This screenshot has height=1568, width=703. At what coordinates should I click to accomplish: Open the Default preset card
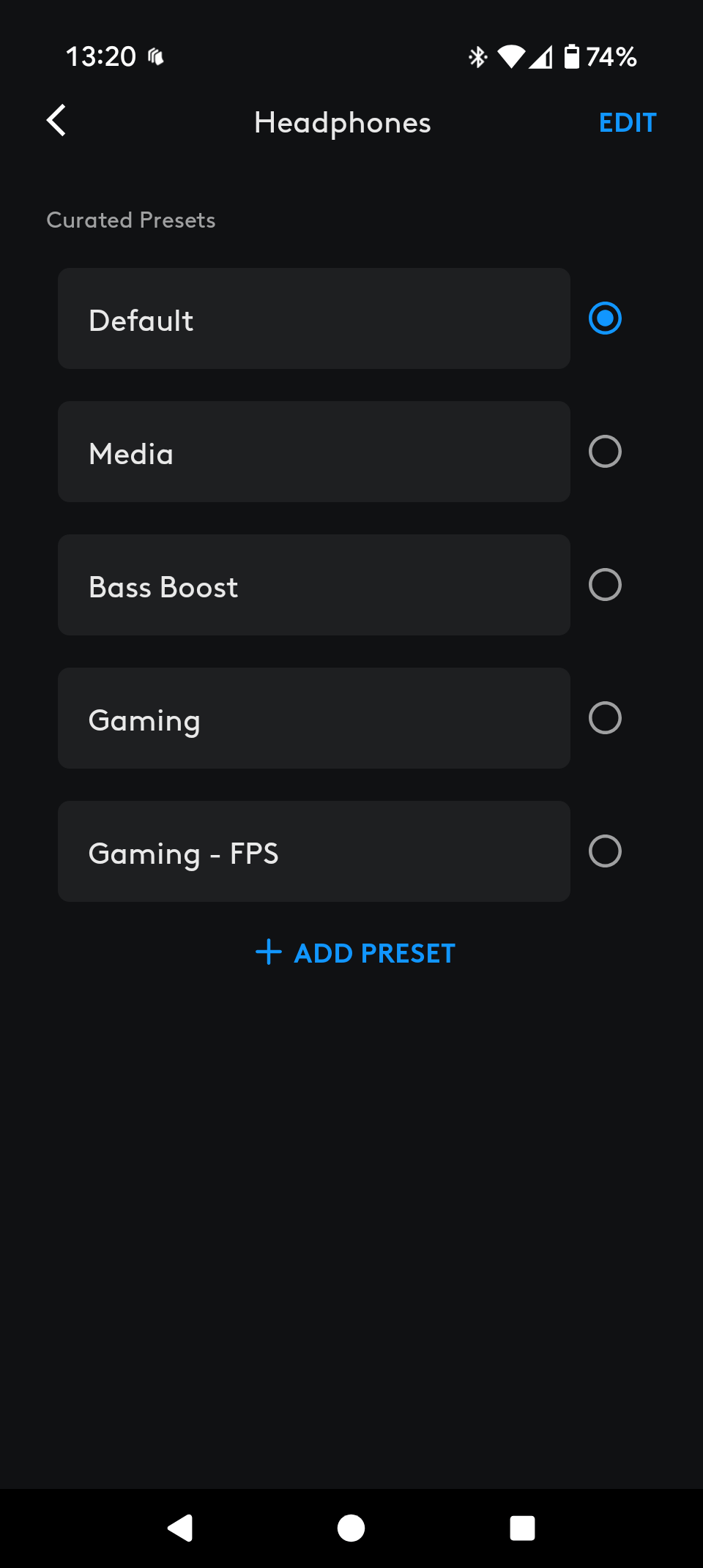click(314, 318)
